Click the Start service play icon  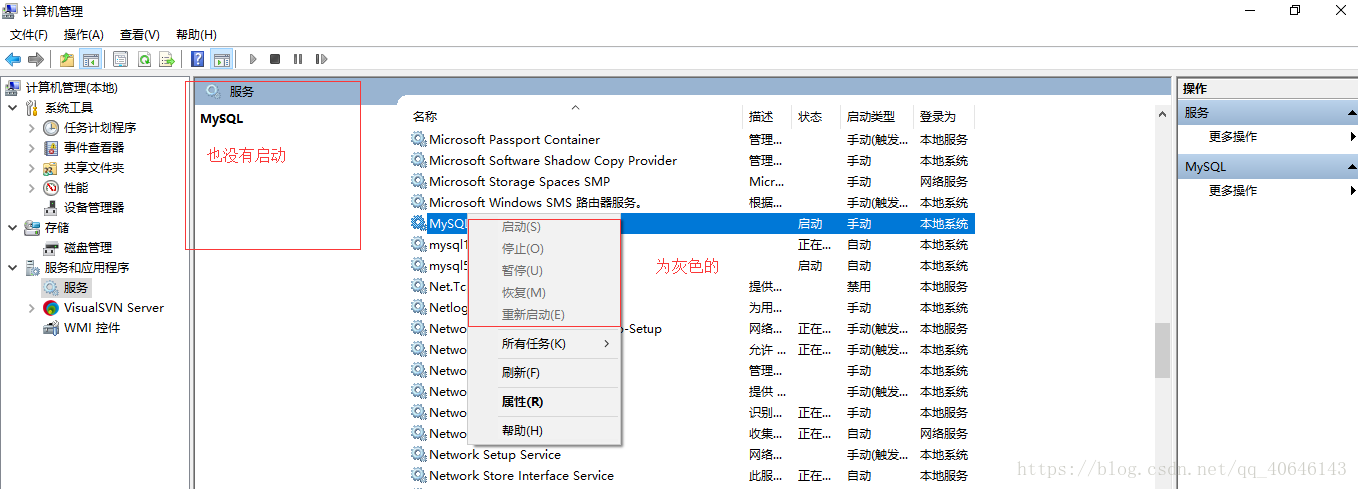tap(253, 59)
